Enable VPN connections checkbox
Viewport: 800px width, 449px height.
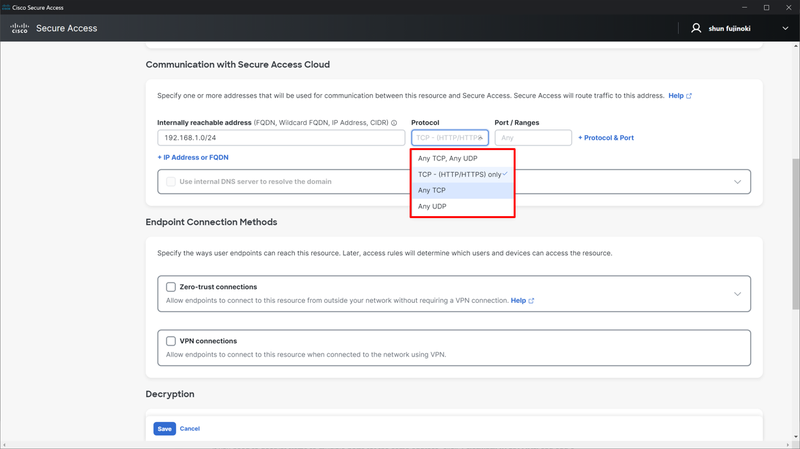(171, 341)
